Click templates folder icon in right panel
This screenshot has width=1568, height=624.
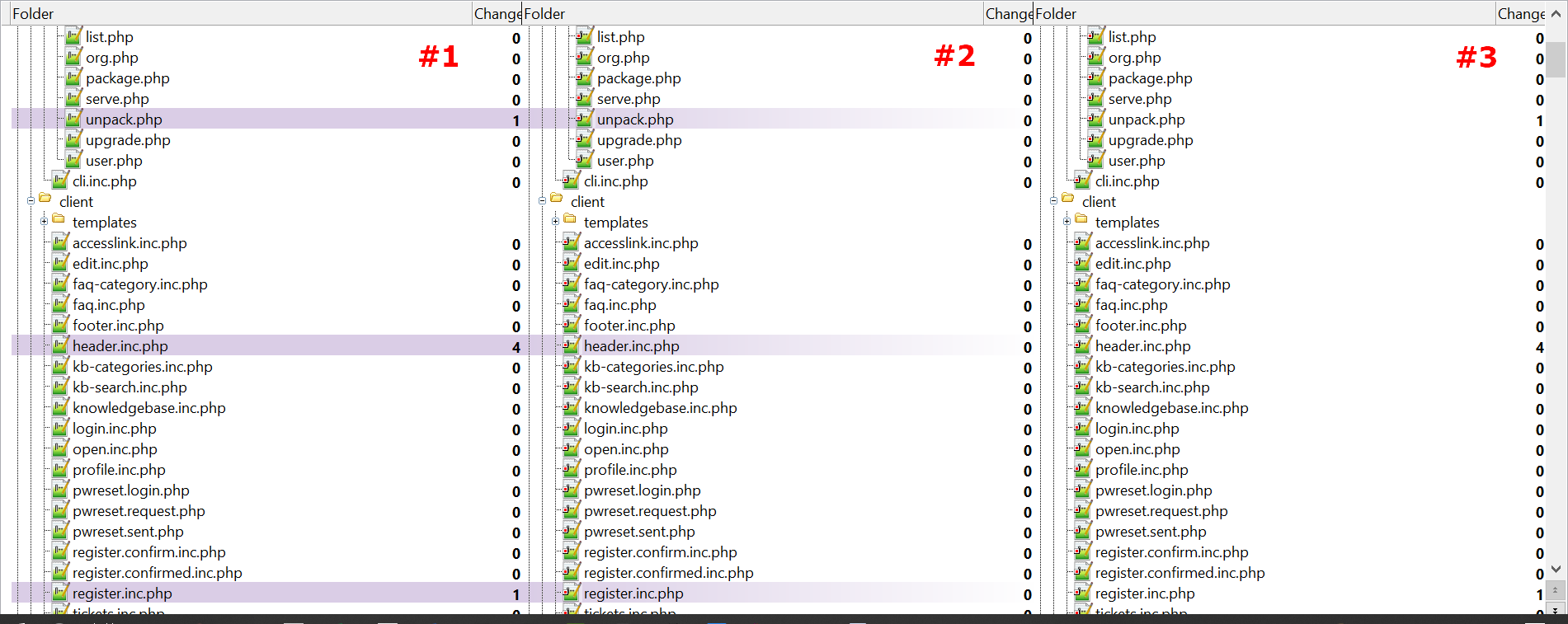click(x=1081, y=219)
